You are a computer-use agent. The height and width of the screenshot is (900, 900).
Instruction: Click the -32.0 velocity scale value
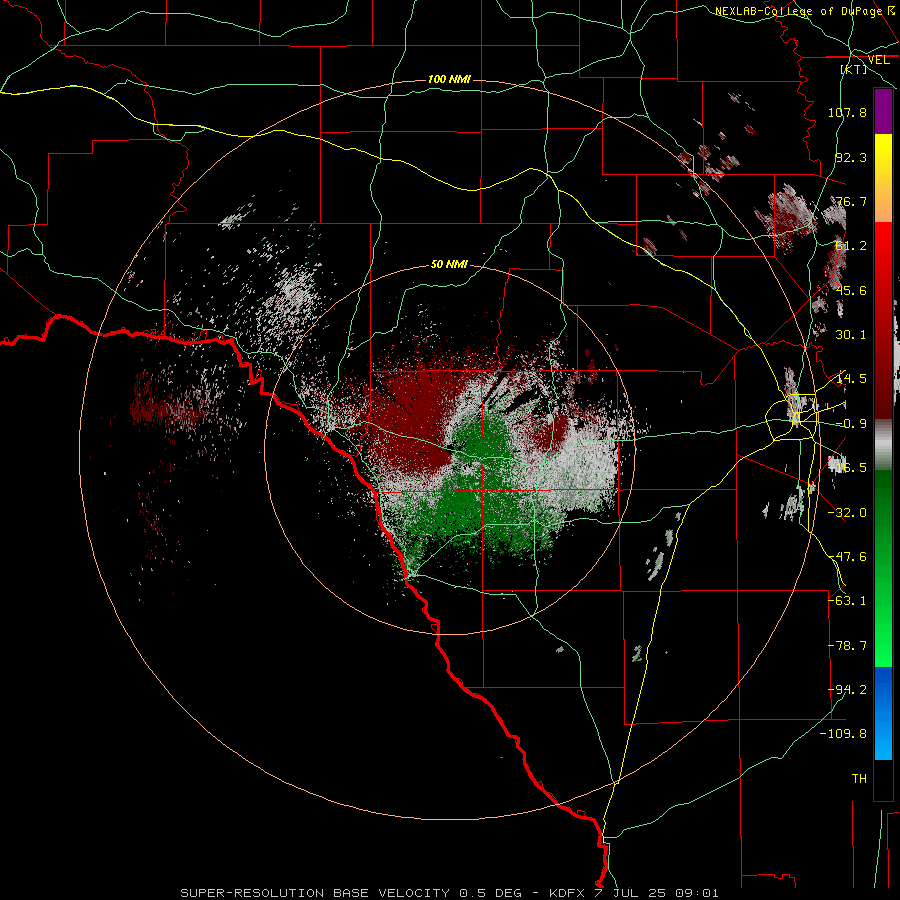847,513
